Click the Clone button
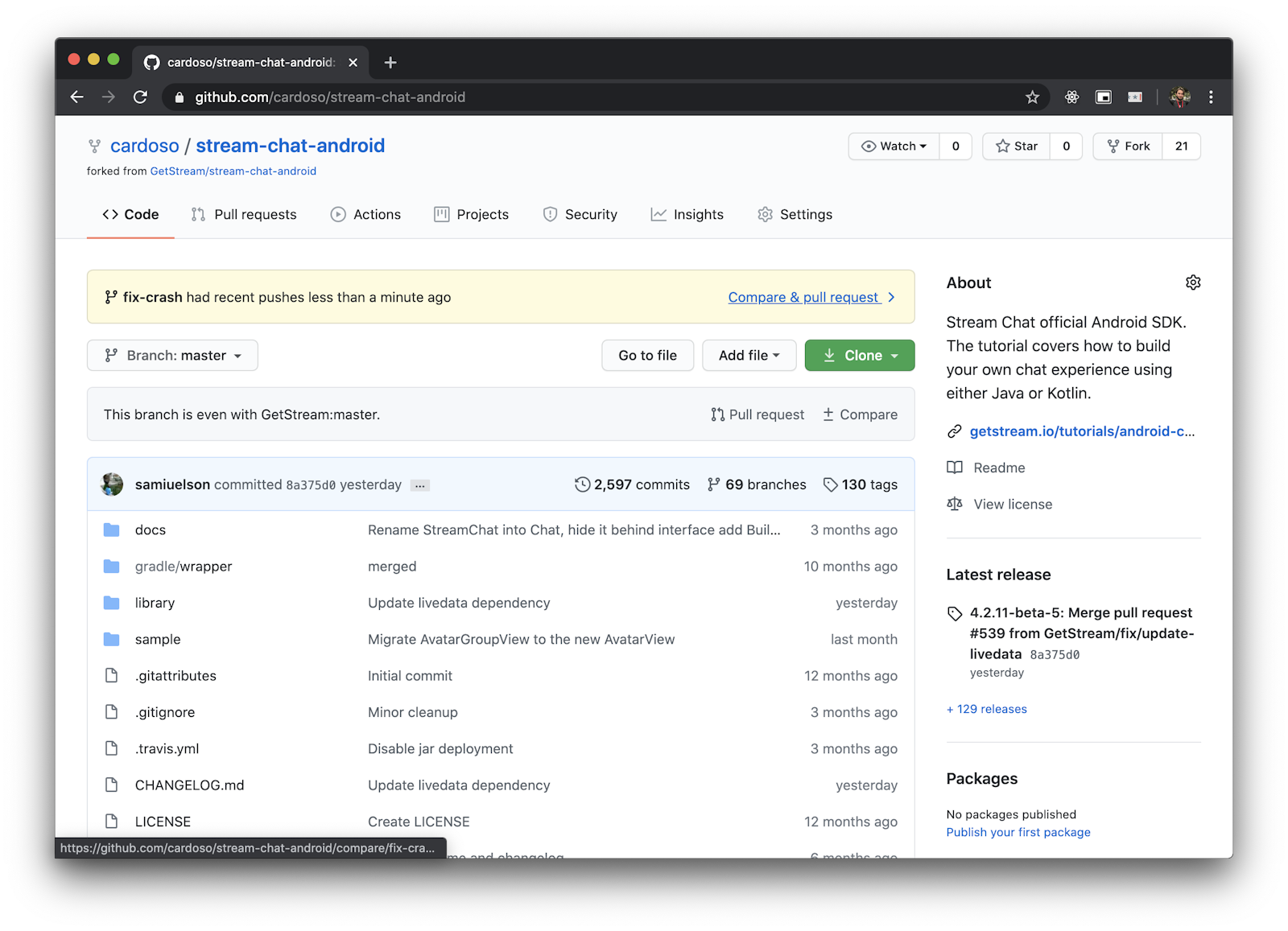Viewport: 1288px width, 931px height. (860, 355)
